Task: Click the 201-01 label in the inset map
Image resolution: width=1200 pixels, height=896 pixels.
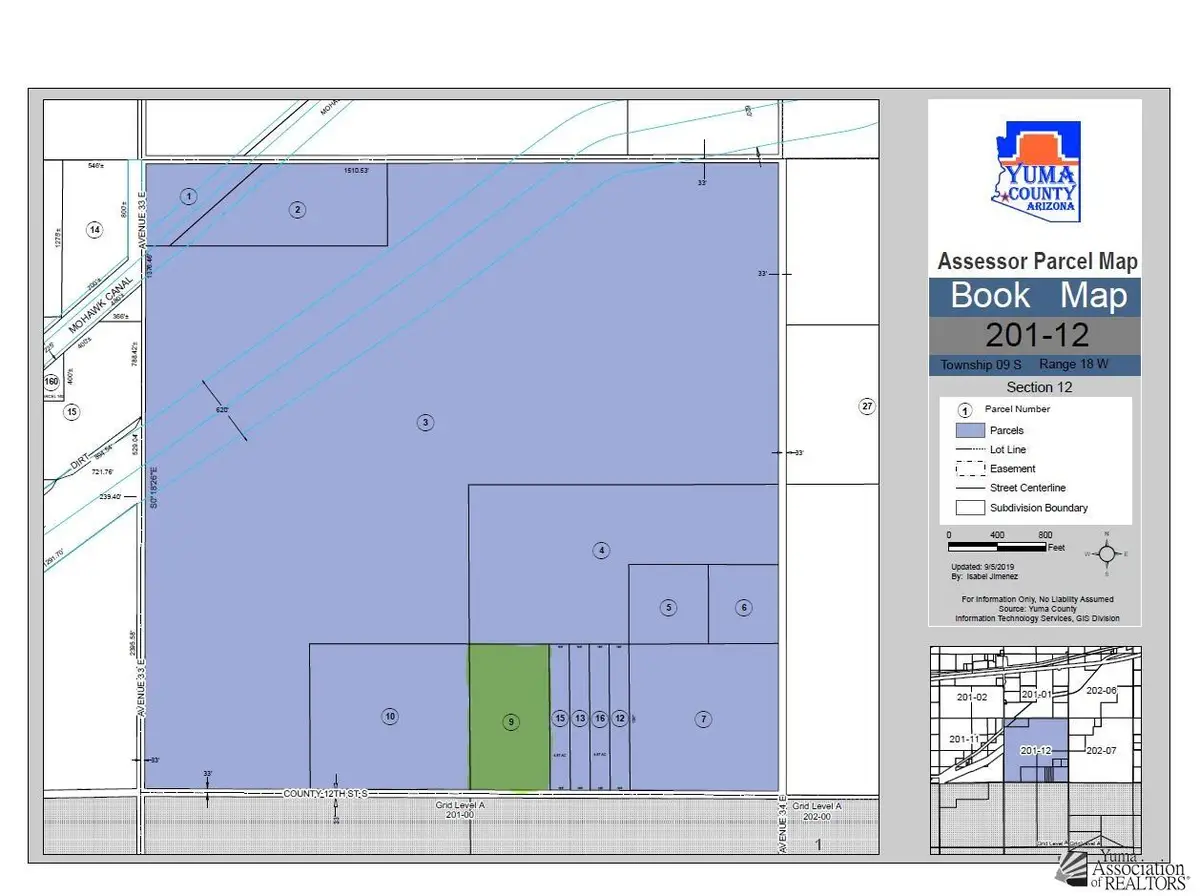Action: (x=1037, y=695)
